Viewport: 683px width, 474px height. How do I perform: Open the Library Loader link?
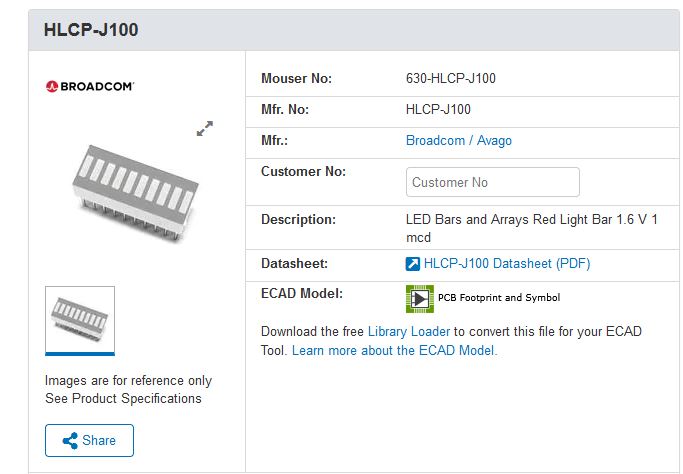409,332
